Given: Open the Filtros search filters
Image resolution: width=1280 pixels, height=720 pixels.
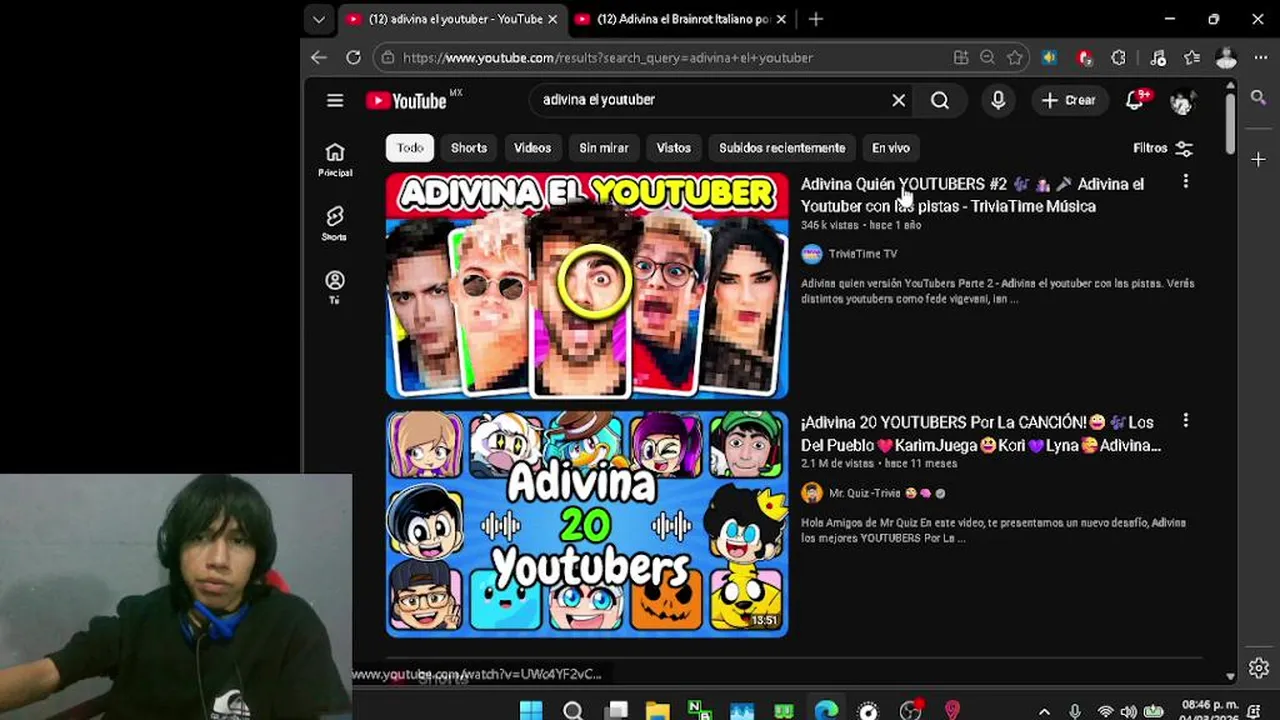Looking at the screenshot, I should 1163,148.
